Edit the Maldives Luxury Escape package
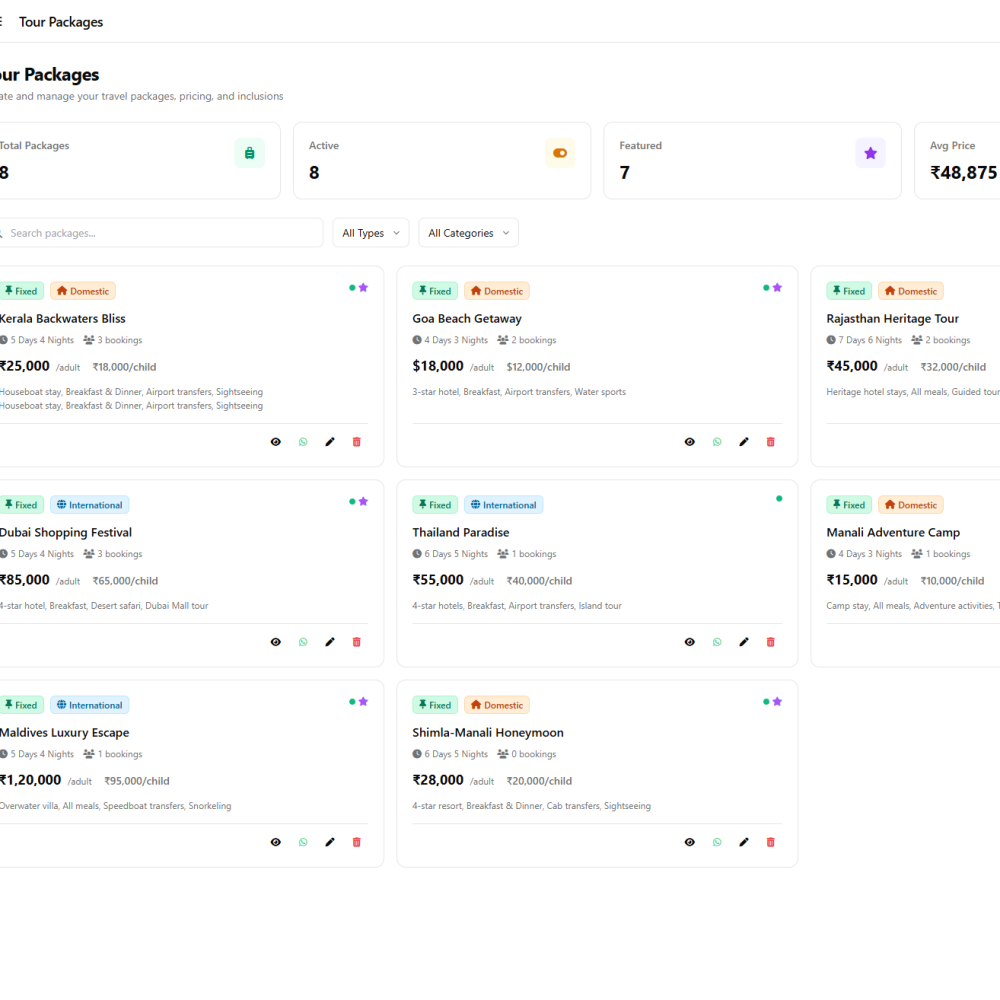This screenshot has height=1000, width=1000. [330, 842]
